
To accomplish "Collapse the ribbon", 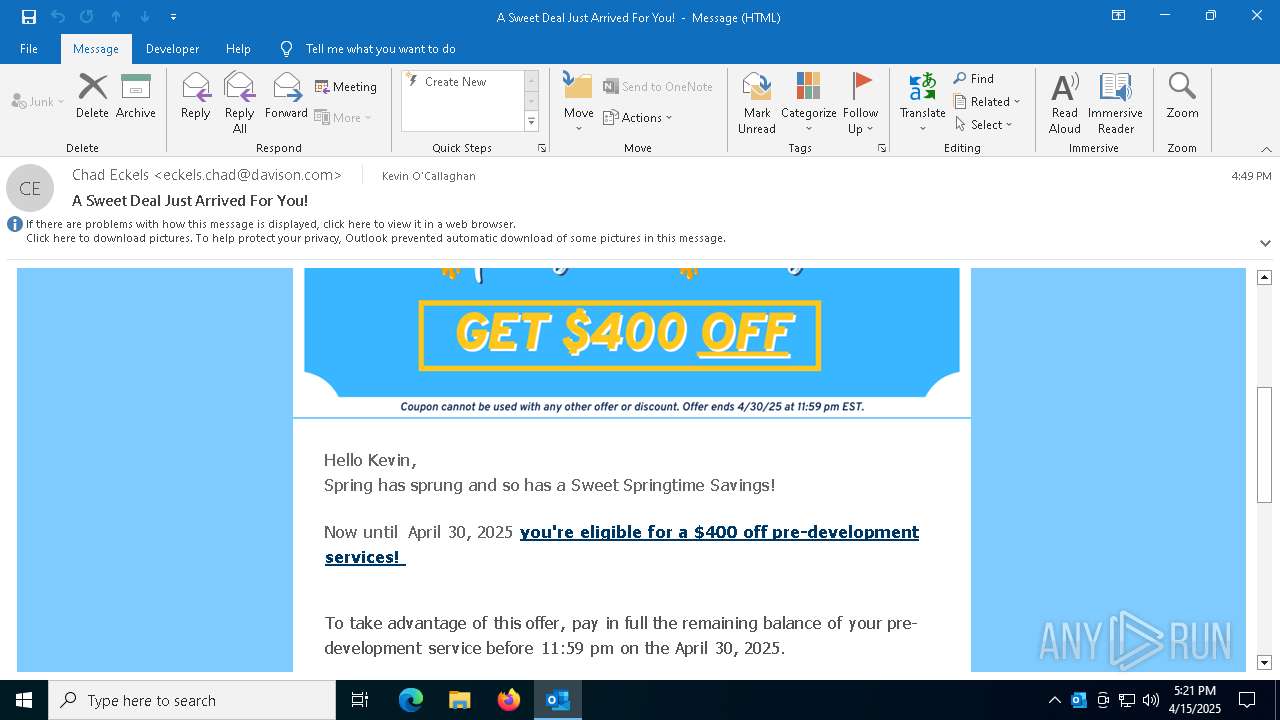I will click(x=1266, y=149).
